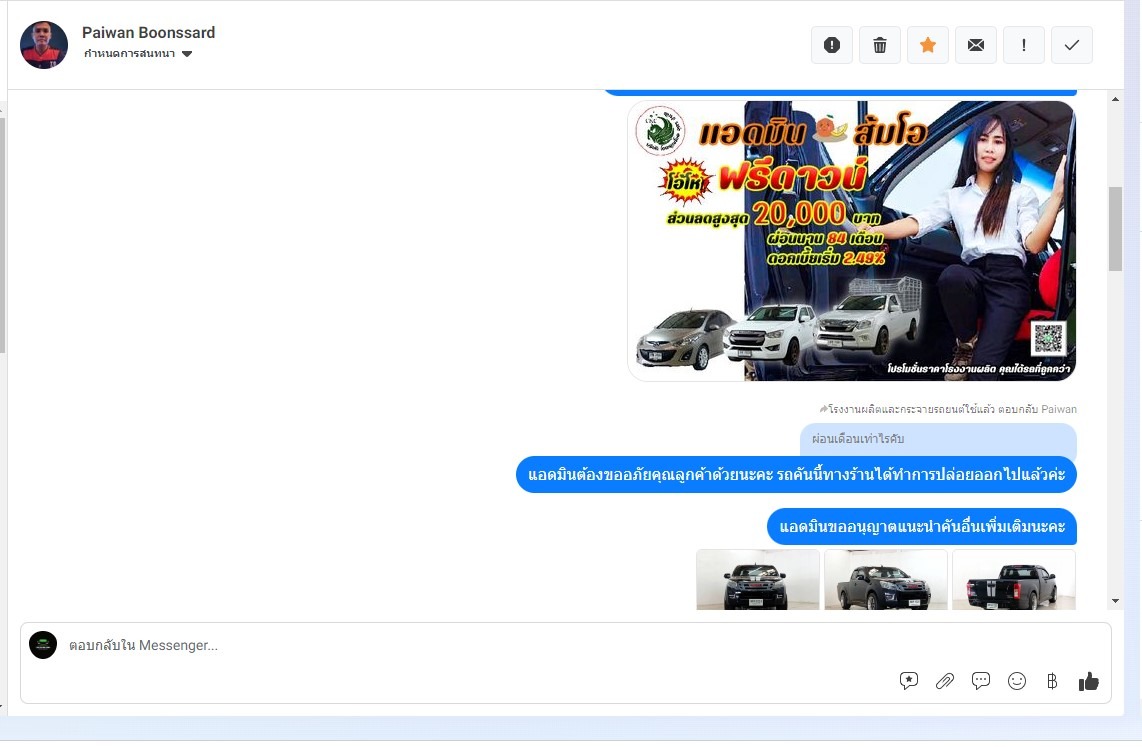
Task: Star this conversation for follow-up
Action: 928,45
